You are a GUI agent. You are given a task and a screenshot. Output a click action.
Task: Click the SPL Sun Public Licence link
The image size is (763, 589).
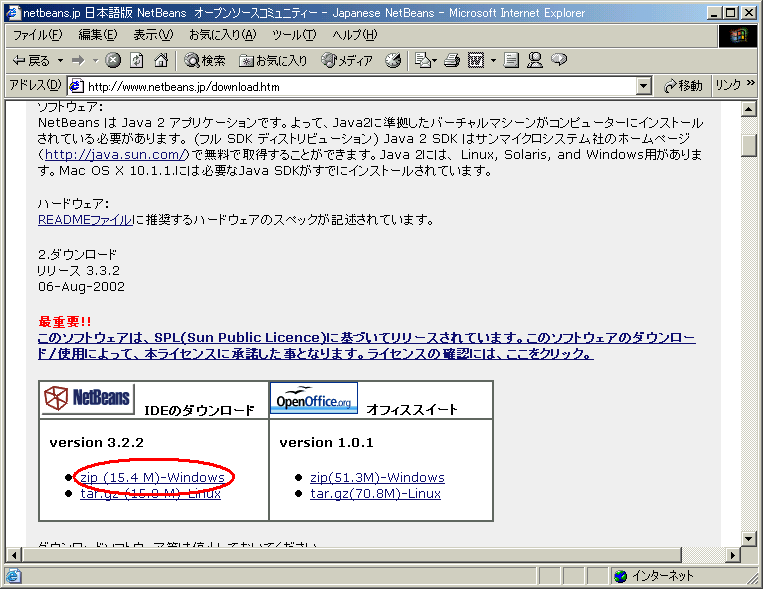pos(366,345)
